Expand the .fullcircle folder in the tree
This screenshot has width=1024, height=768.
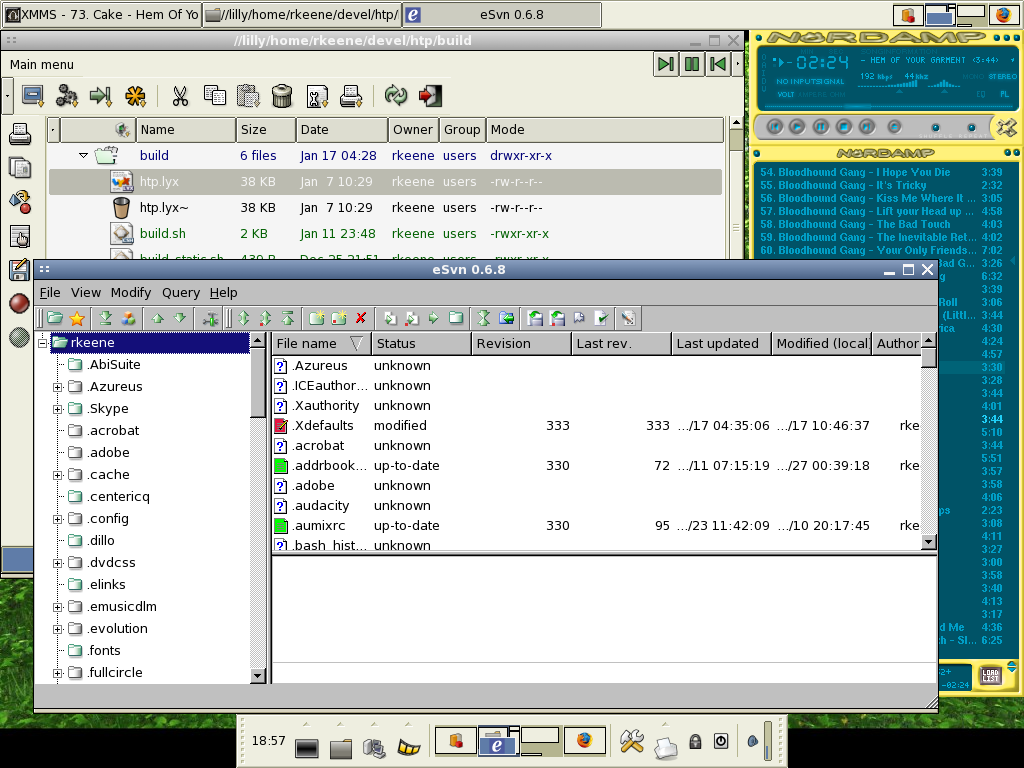[57, 673]
